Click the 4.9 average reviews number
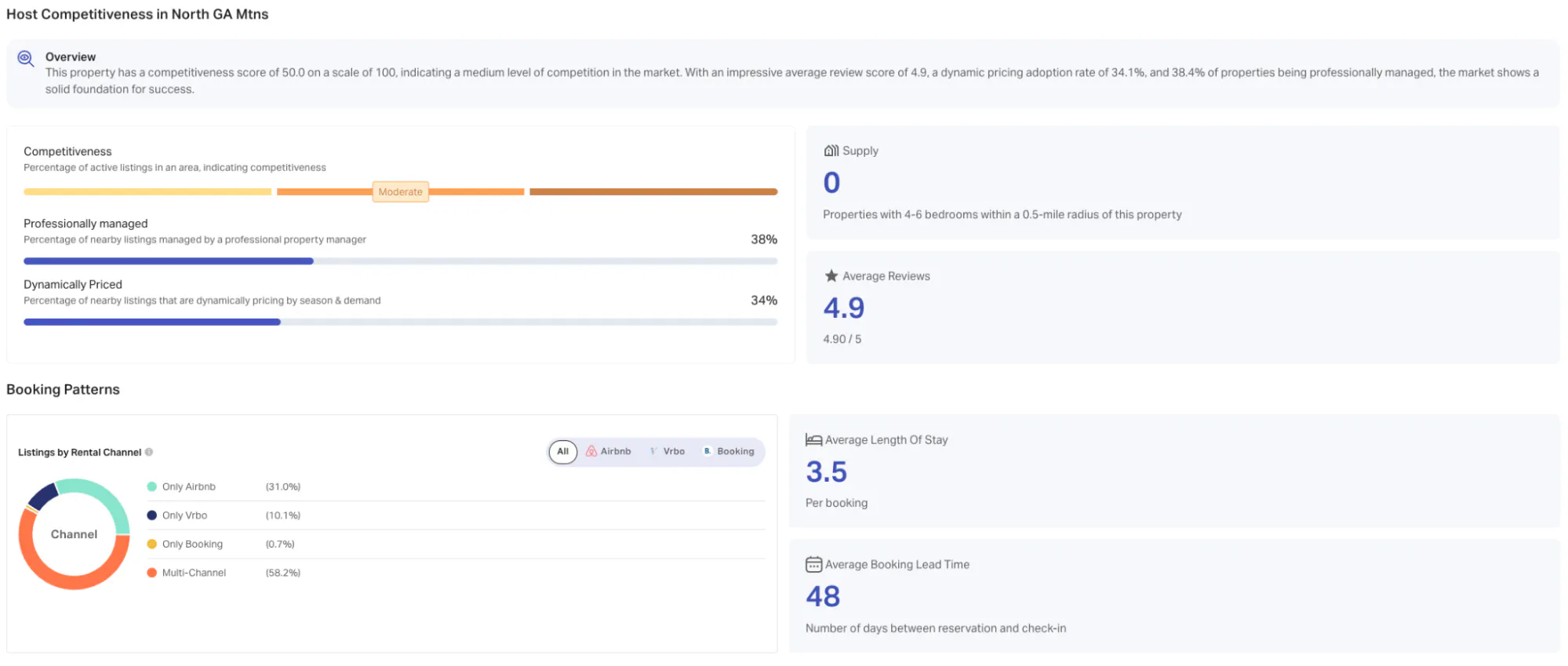 pos(843,308)
